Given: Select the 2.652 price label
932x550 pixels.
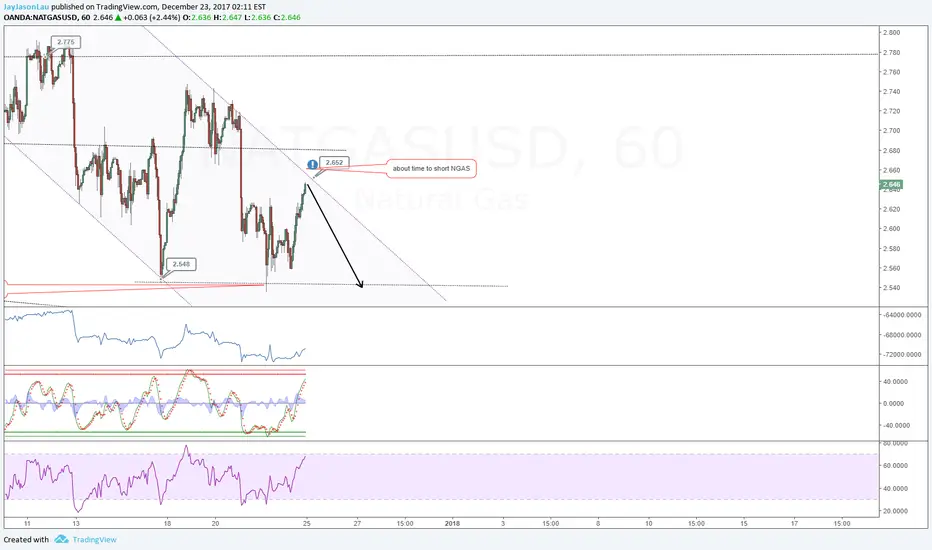Looking at the screenshot, I should coord(334,162).
